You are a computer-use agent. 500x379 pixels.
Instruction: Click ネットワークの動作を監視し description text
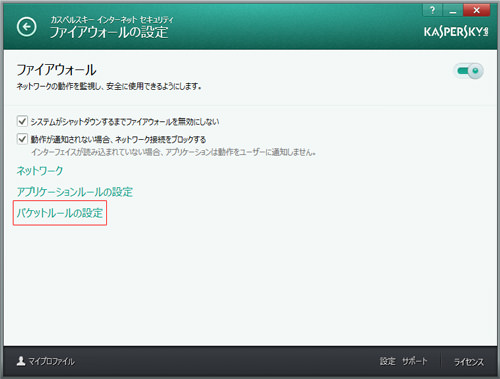[109, 87]
